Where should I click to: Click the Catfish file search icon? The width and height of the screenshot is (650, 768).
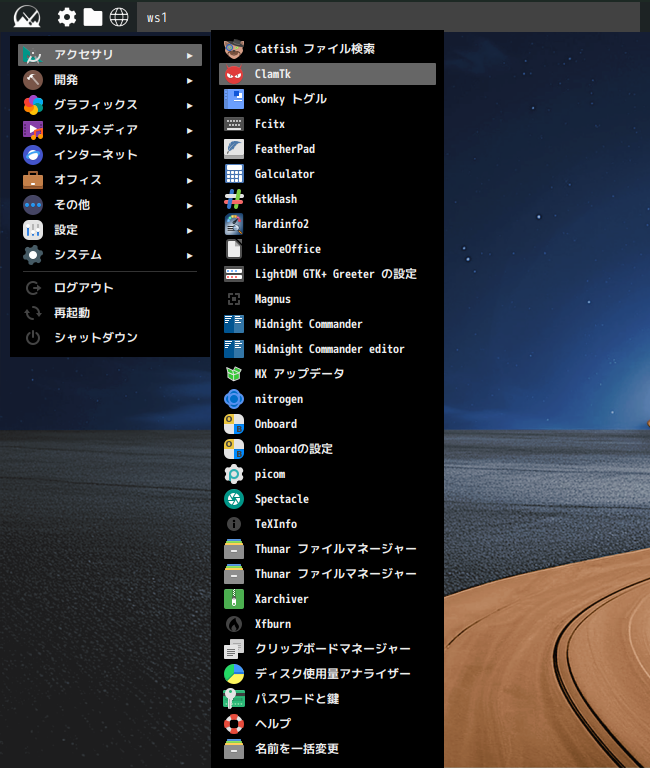[234, 49]
